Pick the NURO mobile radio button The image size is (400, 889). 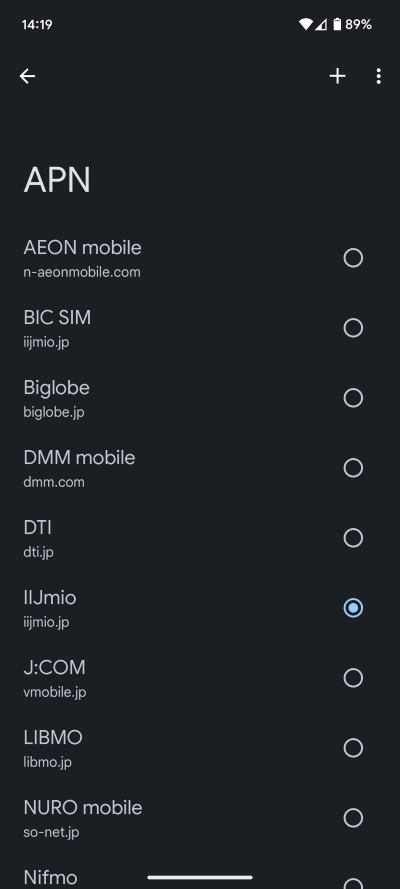(353, 818)
